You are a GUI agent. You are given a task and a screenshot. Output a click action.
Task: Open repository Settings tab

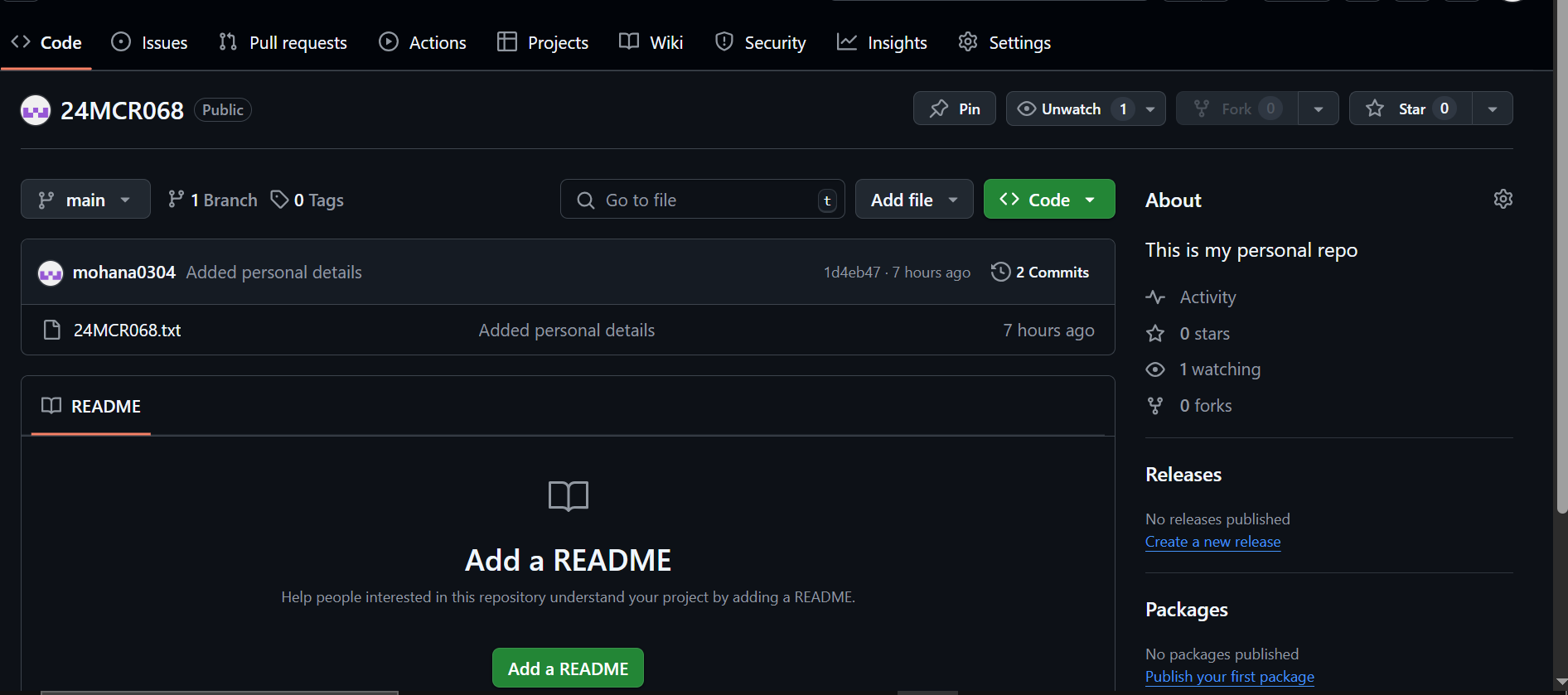[x=1004, y=42]
